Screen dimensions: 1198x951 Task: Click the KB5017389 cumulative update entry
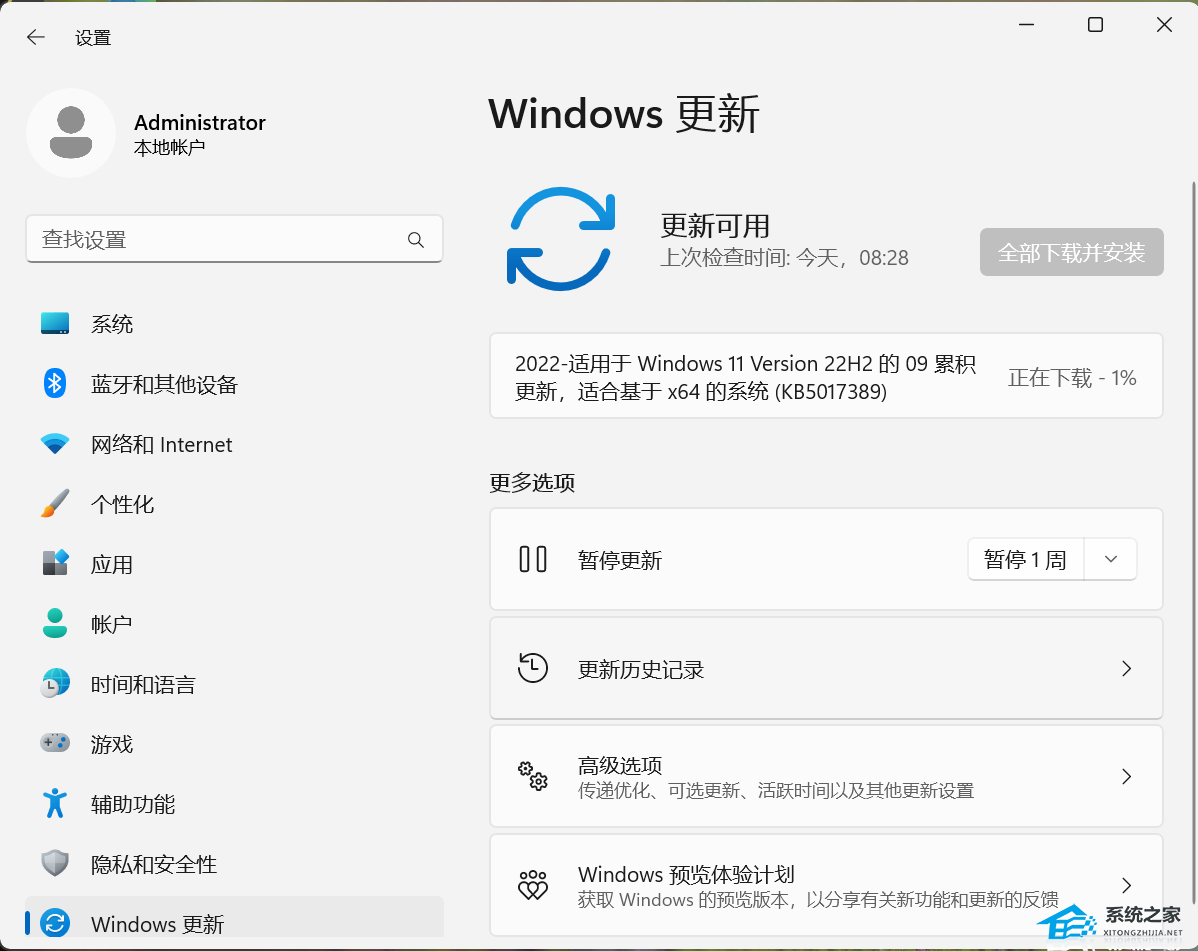826,376
